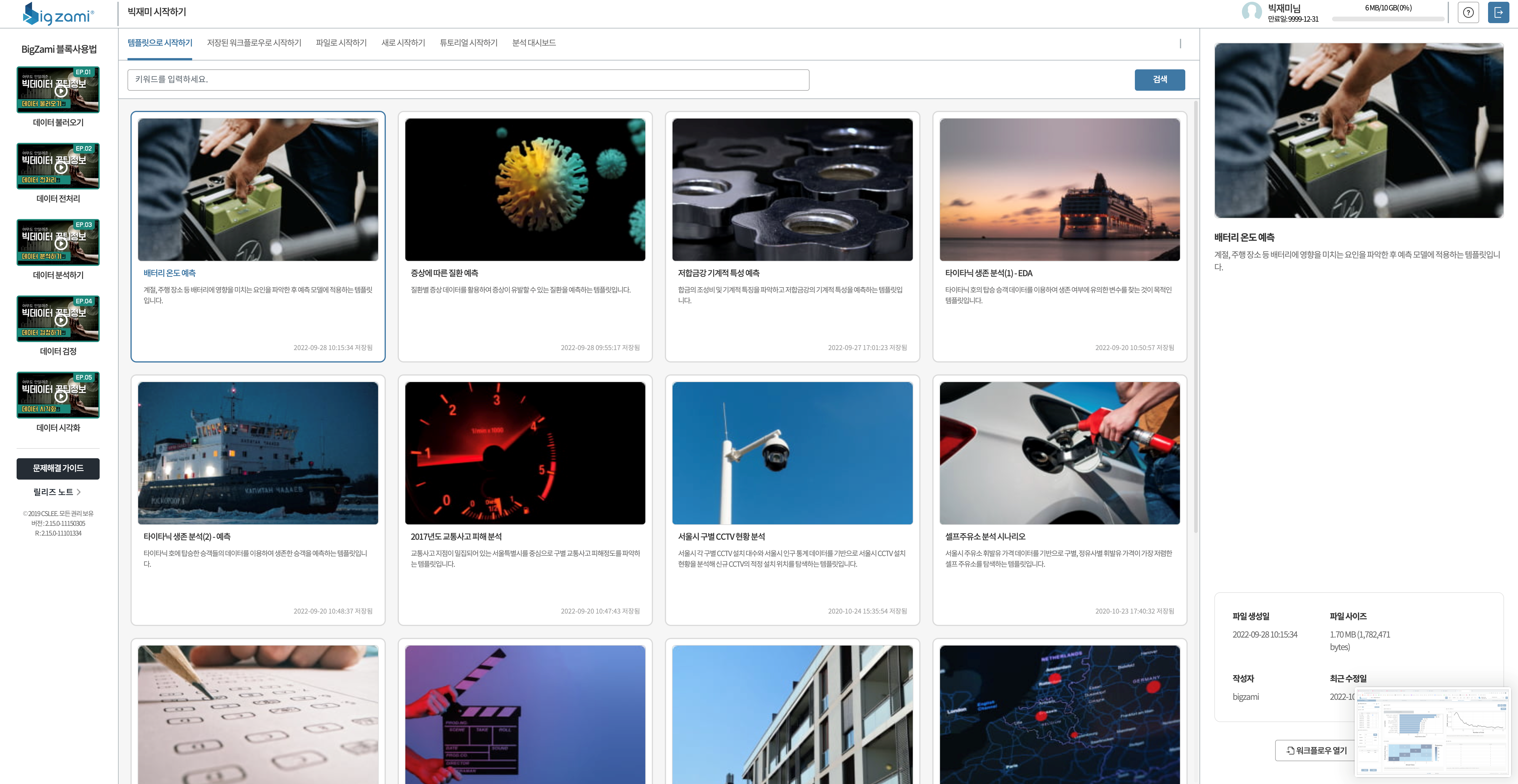Open the 분석 대시보드 tab
This screenshot has height=784, width=1518.
534,43
